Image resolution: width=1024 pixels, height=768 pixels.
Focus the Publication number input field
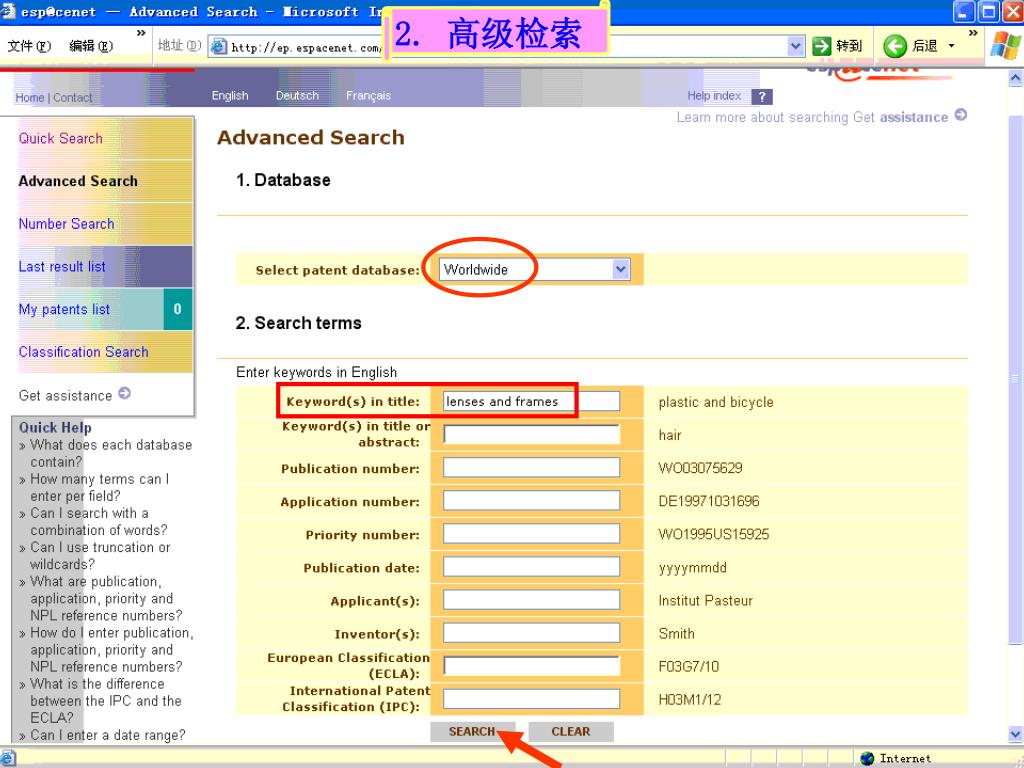(x=532, y=468)
